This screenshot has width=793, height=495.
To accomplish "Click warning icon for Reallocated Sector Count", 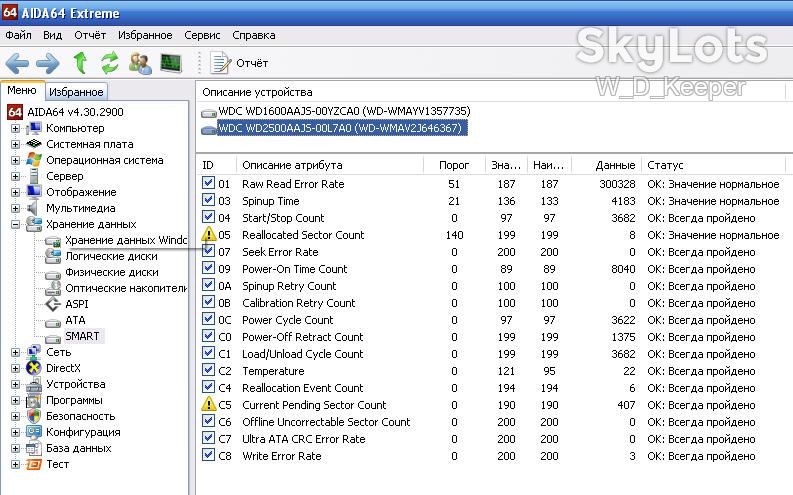I will [x=208, y=234].
